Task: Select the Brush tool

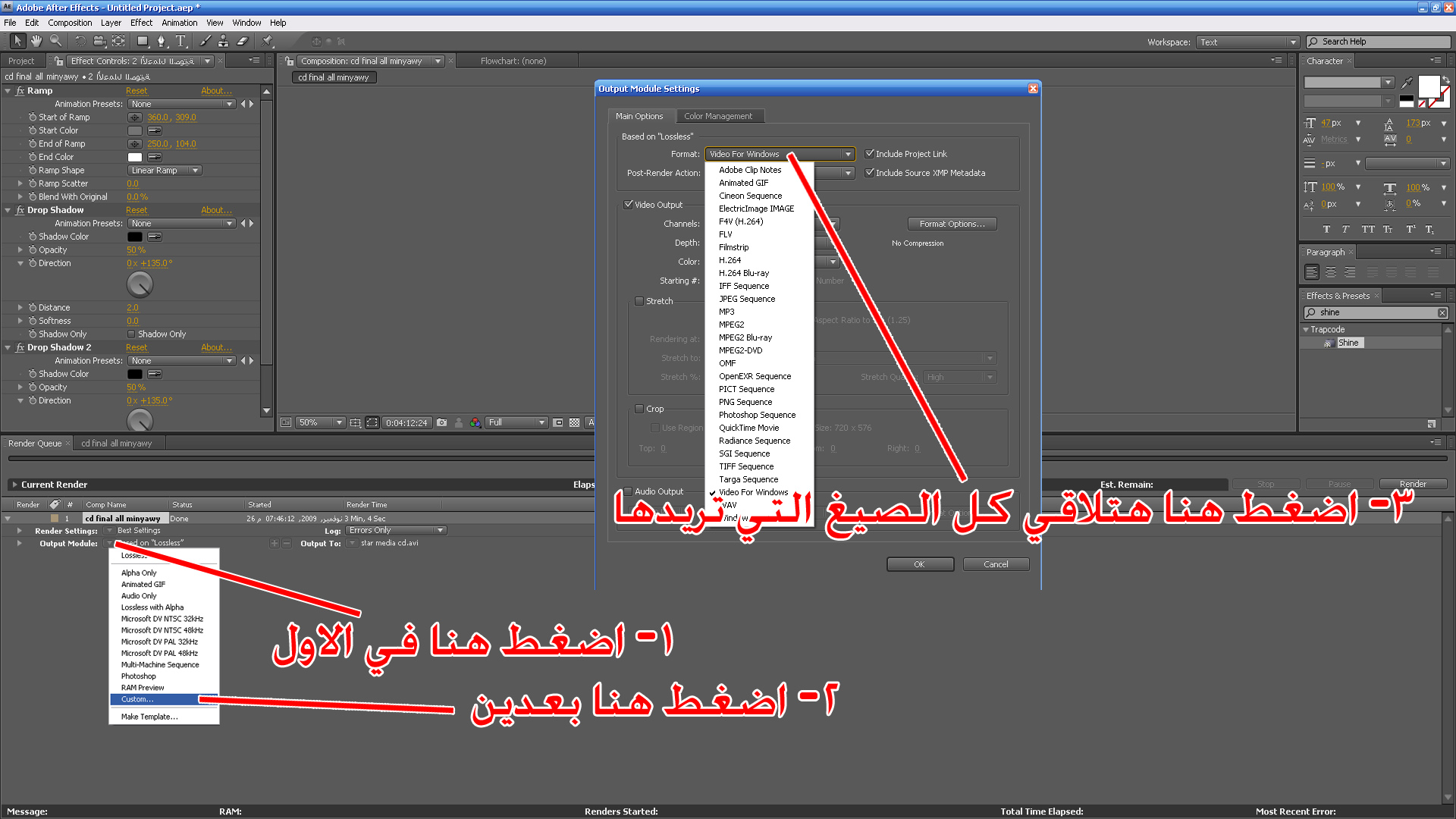Action: [x=206, y=41]
